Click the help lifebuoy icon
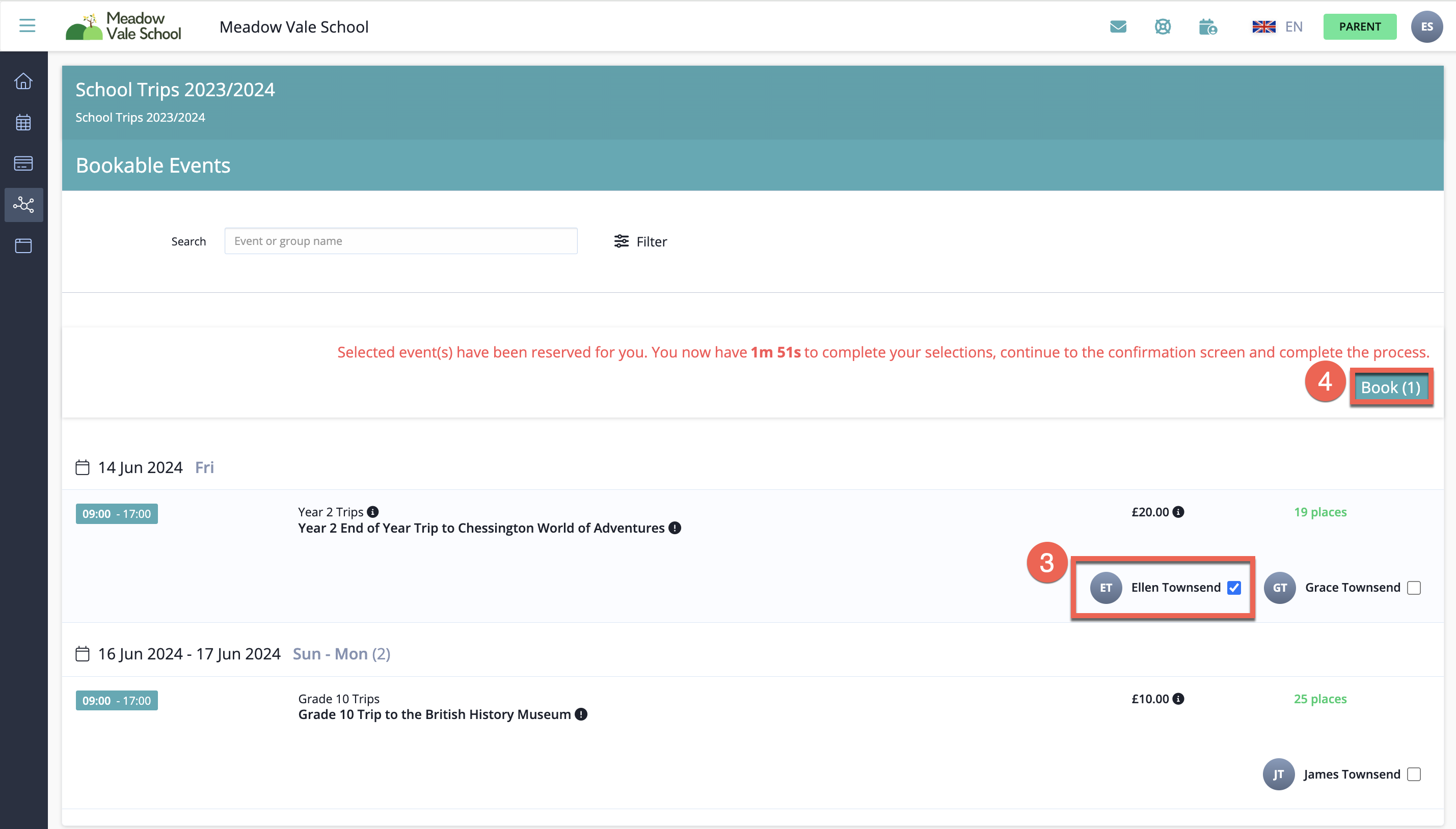The width and height of the screenshot is (1456, 829). click(x=1162, y=27)
